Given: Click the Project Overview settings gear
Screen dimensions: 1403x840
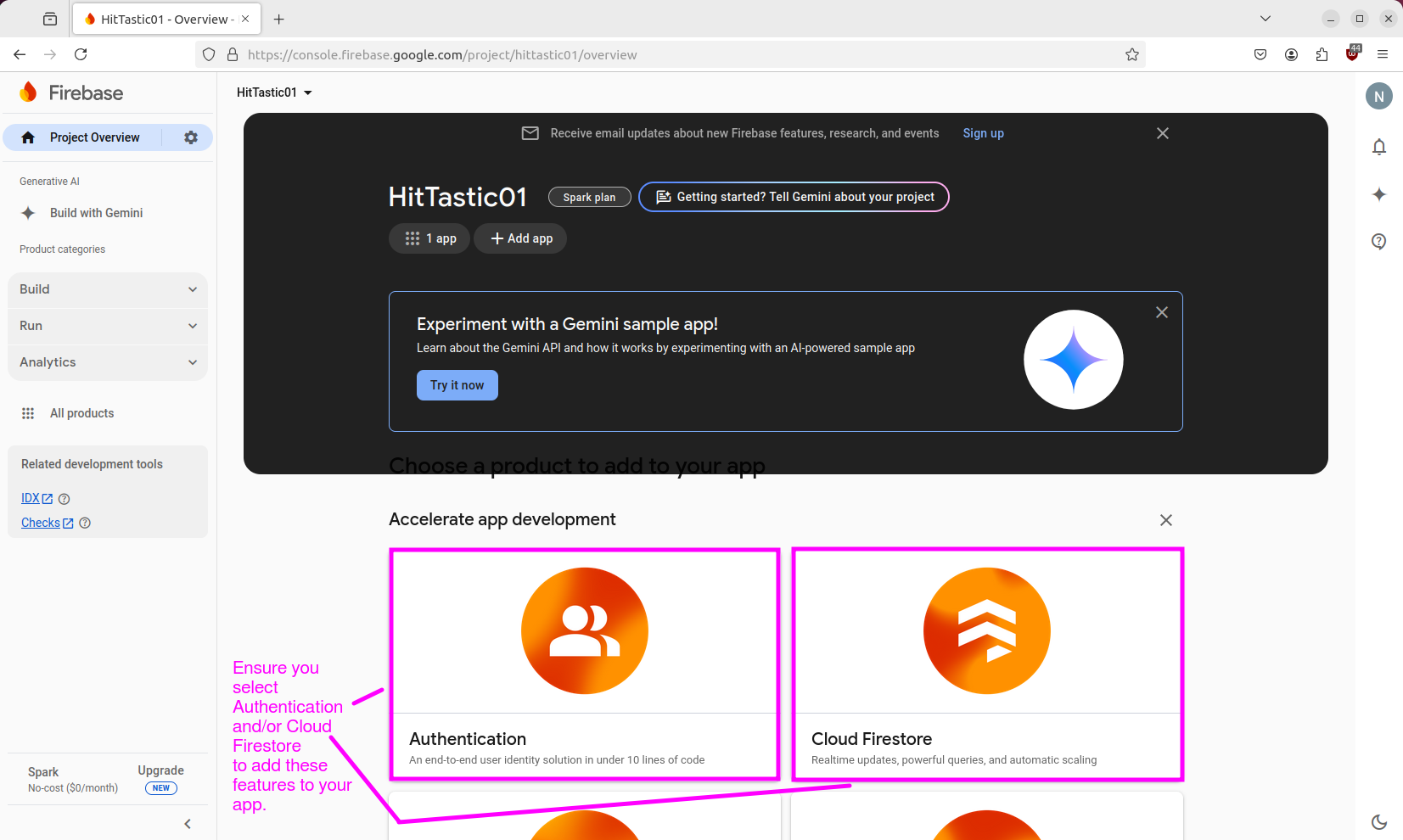Looking at the screenshot, I should 190,137.
